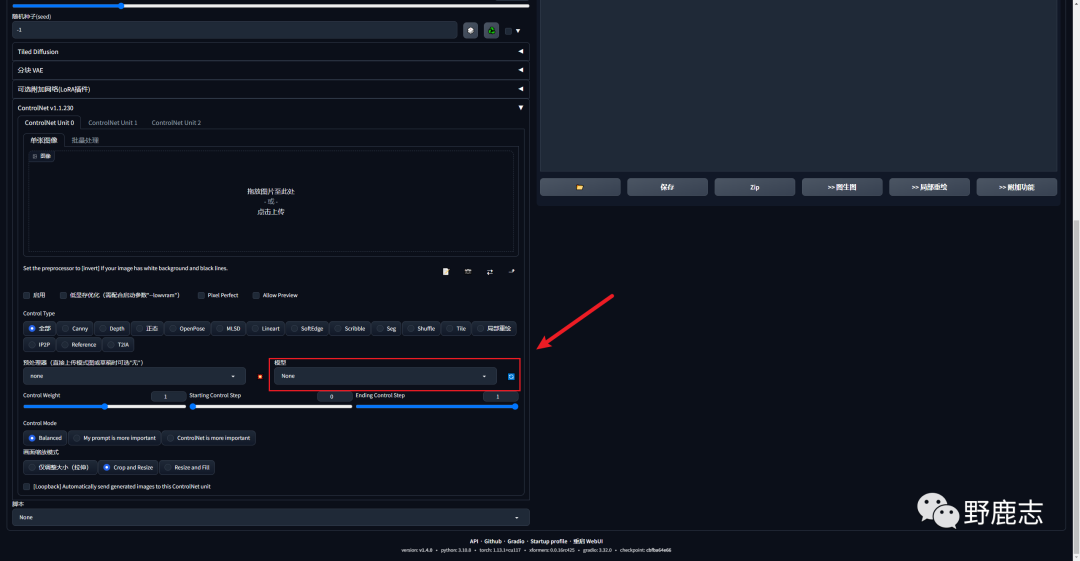Select 仅调整大小 (拉伸) resize mode

tap(60, 467)
